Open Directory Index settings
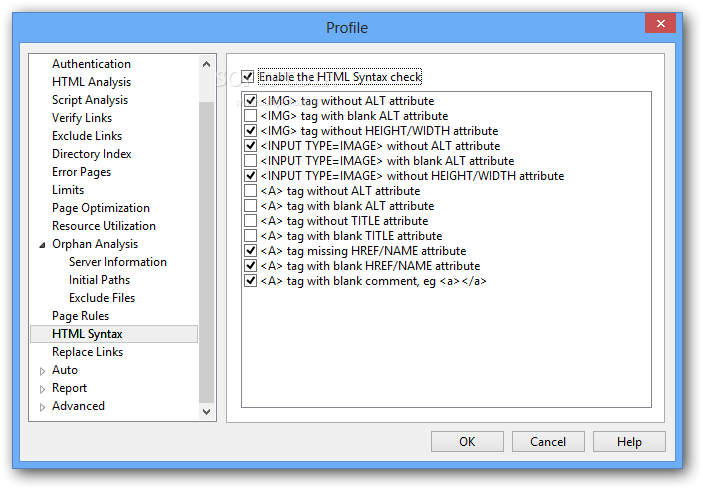Image resolution: width=703 pixels, height=489 pixels. coord(91,154)
